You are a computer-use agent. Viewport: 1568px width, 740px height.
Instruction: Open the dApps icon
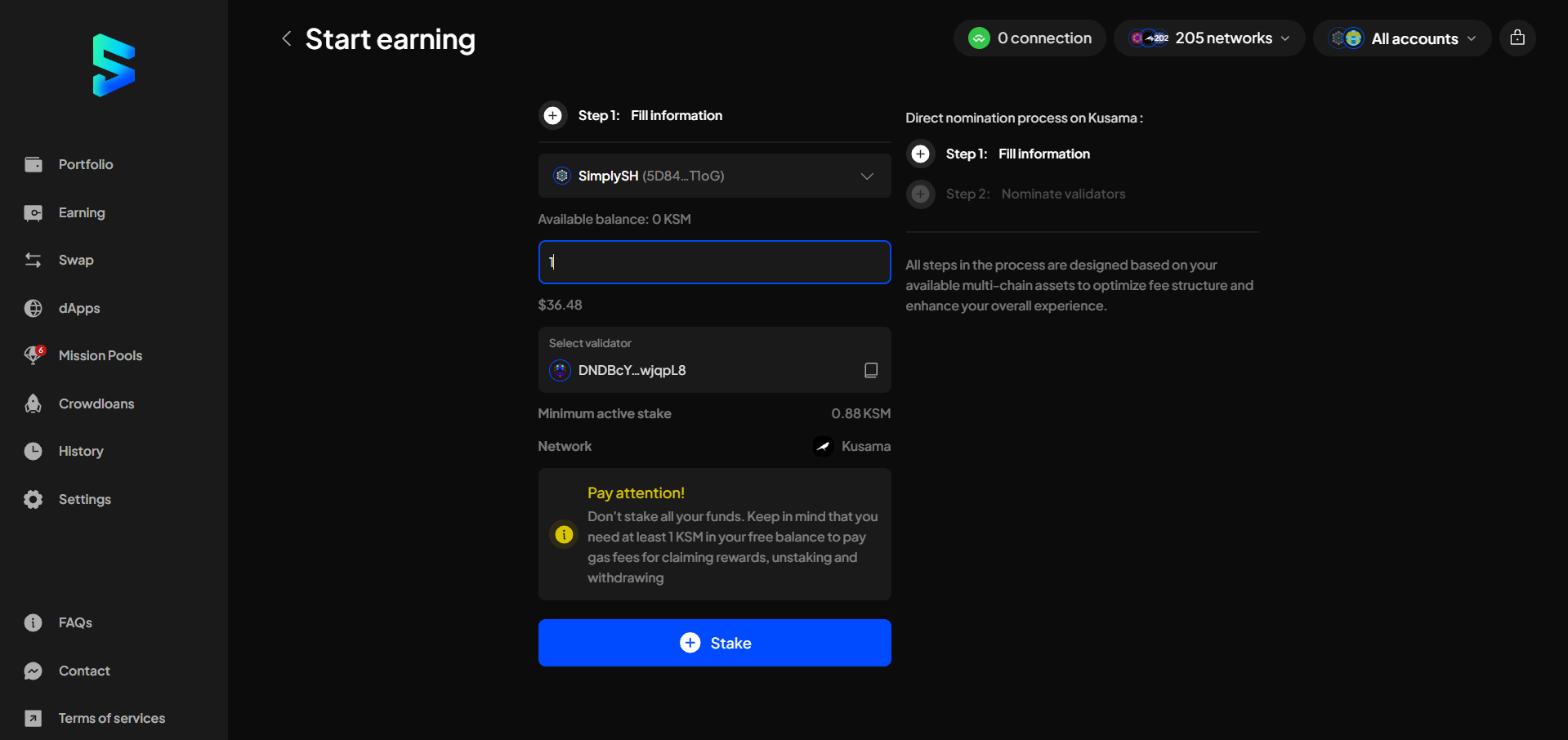tap(34, 308)
